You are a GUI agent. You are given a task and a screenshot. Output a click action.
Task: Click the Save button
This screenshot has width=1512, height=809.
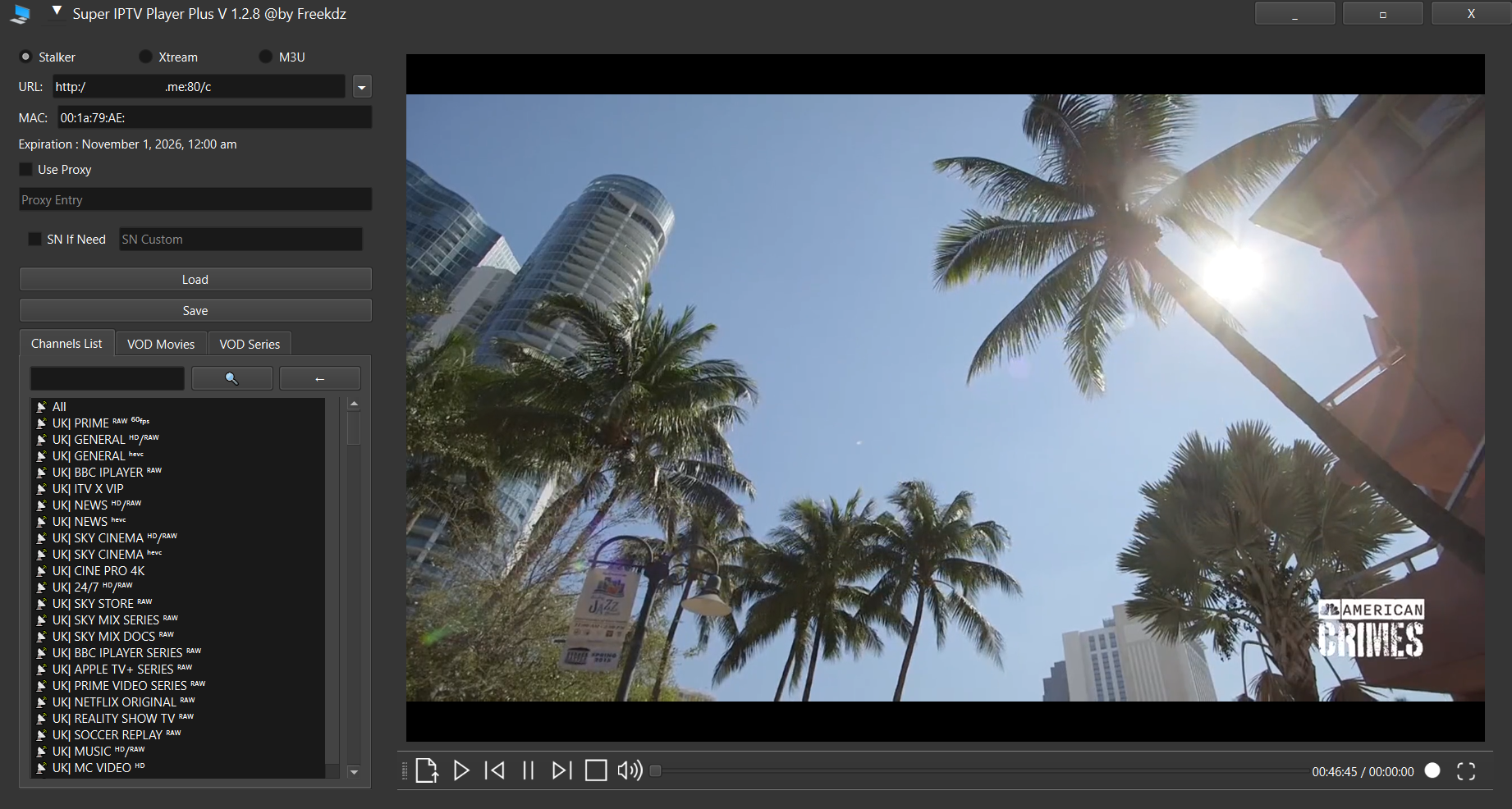(195, 310)
